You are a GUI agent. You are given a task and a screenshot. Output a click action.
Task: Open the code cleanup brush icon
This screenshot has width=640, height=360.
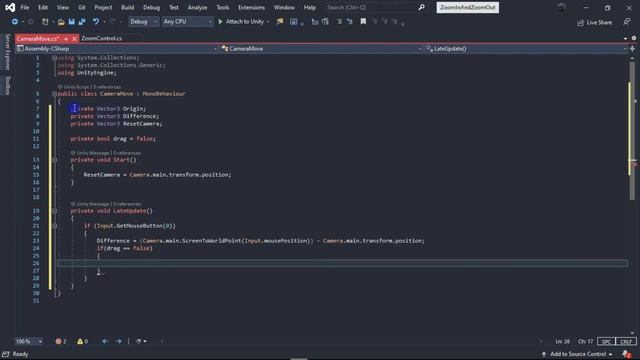point(139,341)
